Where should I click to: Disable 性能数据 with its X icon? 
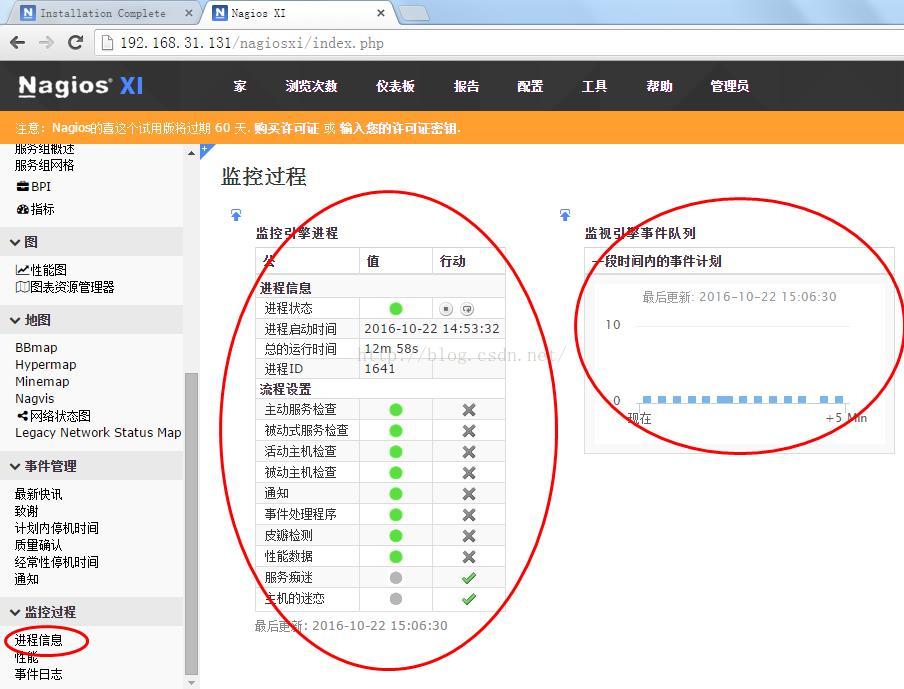pos(469,557)
